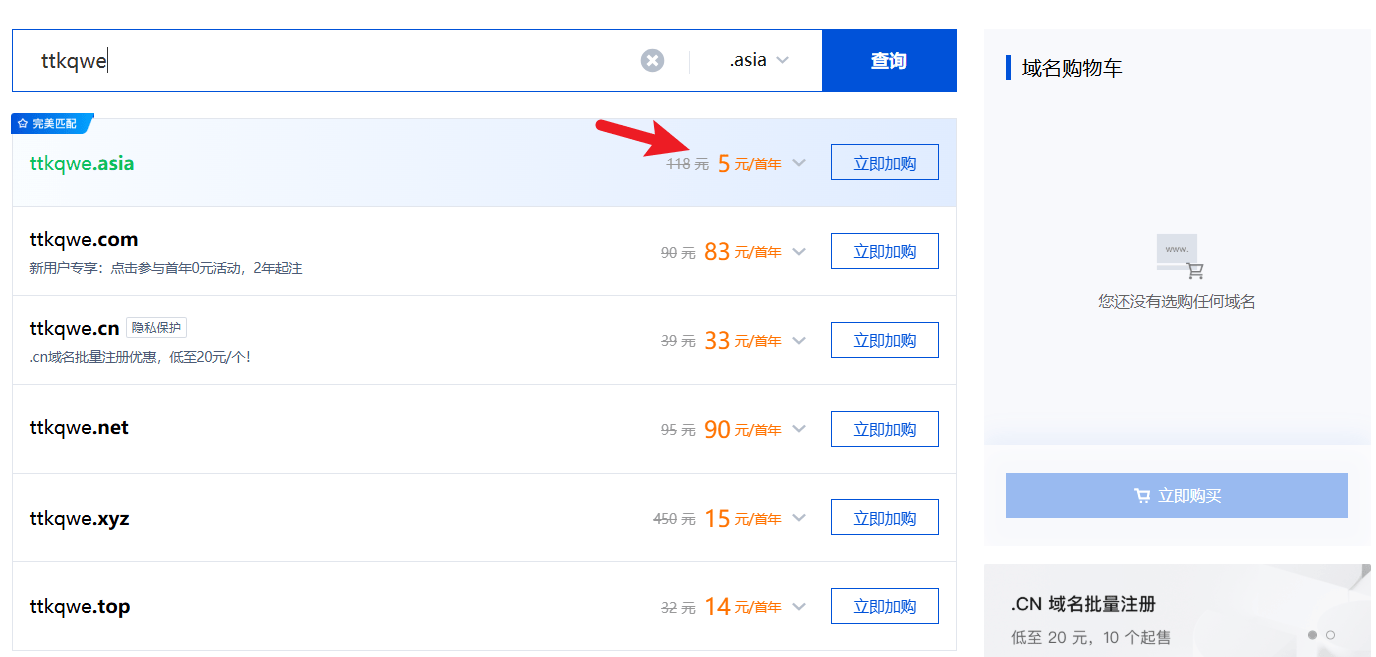Viewport: 1376px width, 657px height.
Task: Click the 隐私保护 tag on ttkqwe.cn
Action: pyautogui.click(x=157, y=328)
